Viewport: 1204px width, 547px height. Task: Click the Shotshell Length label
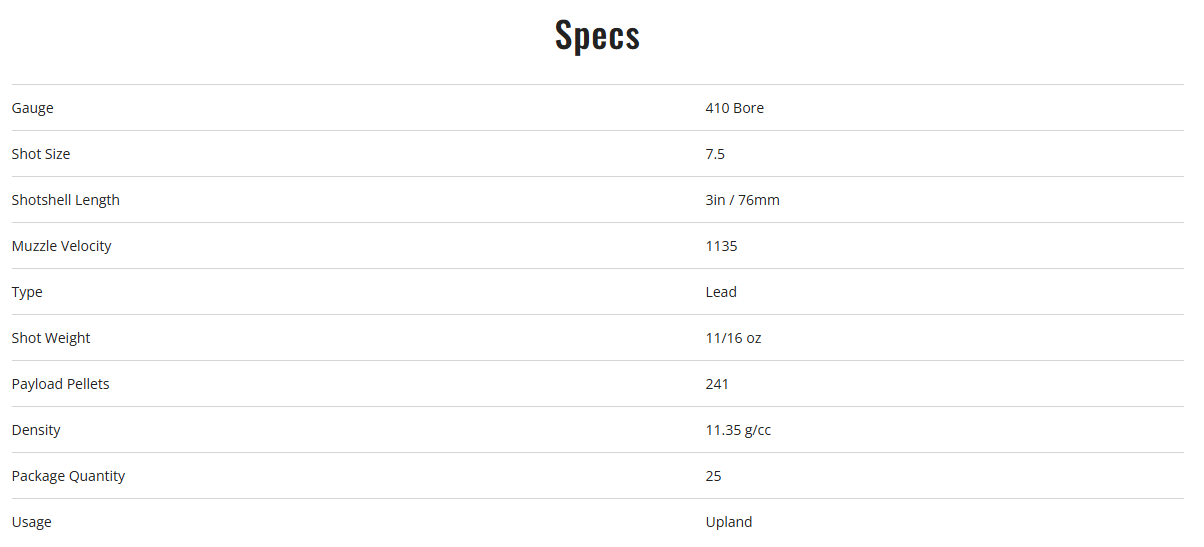pos(66,200)
